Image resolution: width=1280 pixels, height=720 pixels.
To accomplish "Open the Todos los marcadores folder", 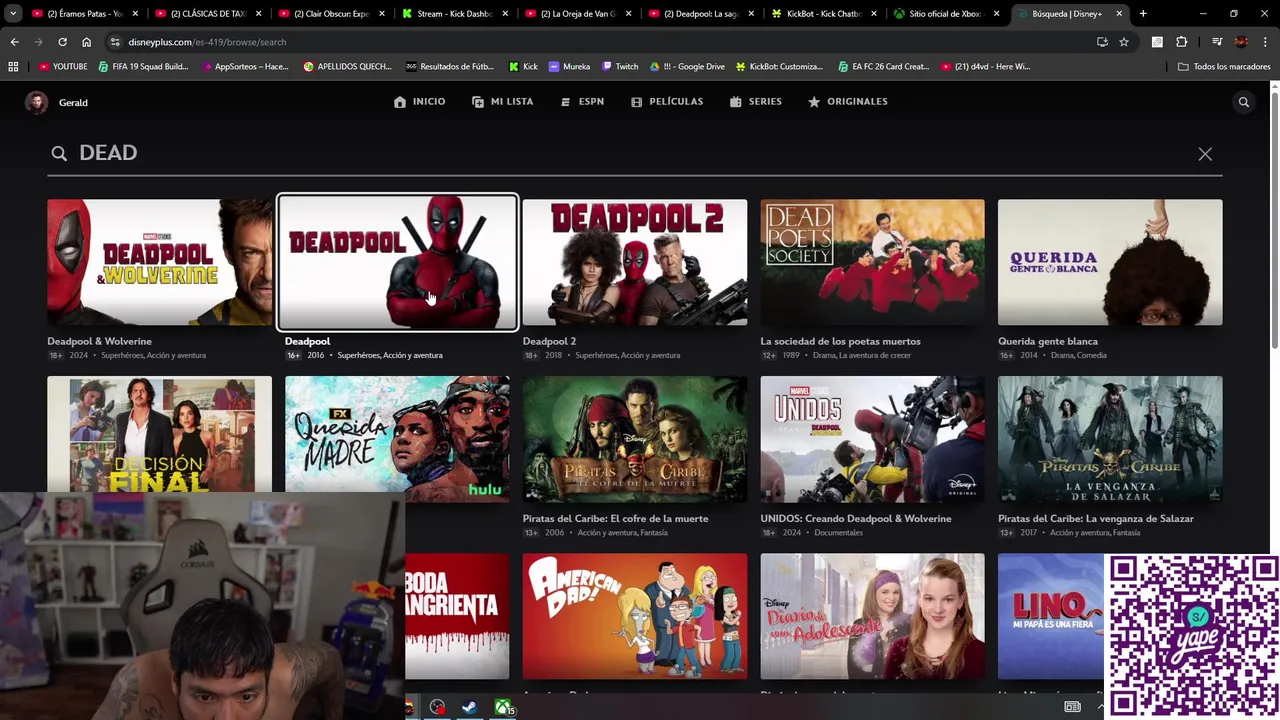I will point(1225,66).
